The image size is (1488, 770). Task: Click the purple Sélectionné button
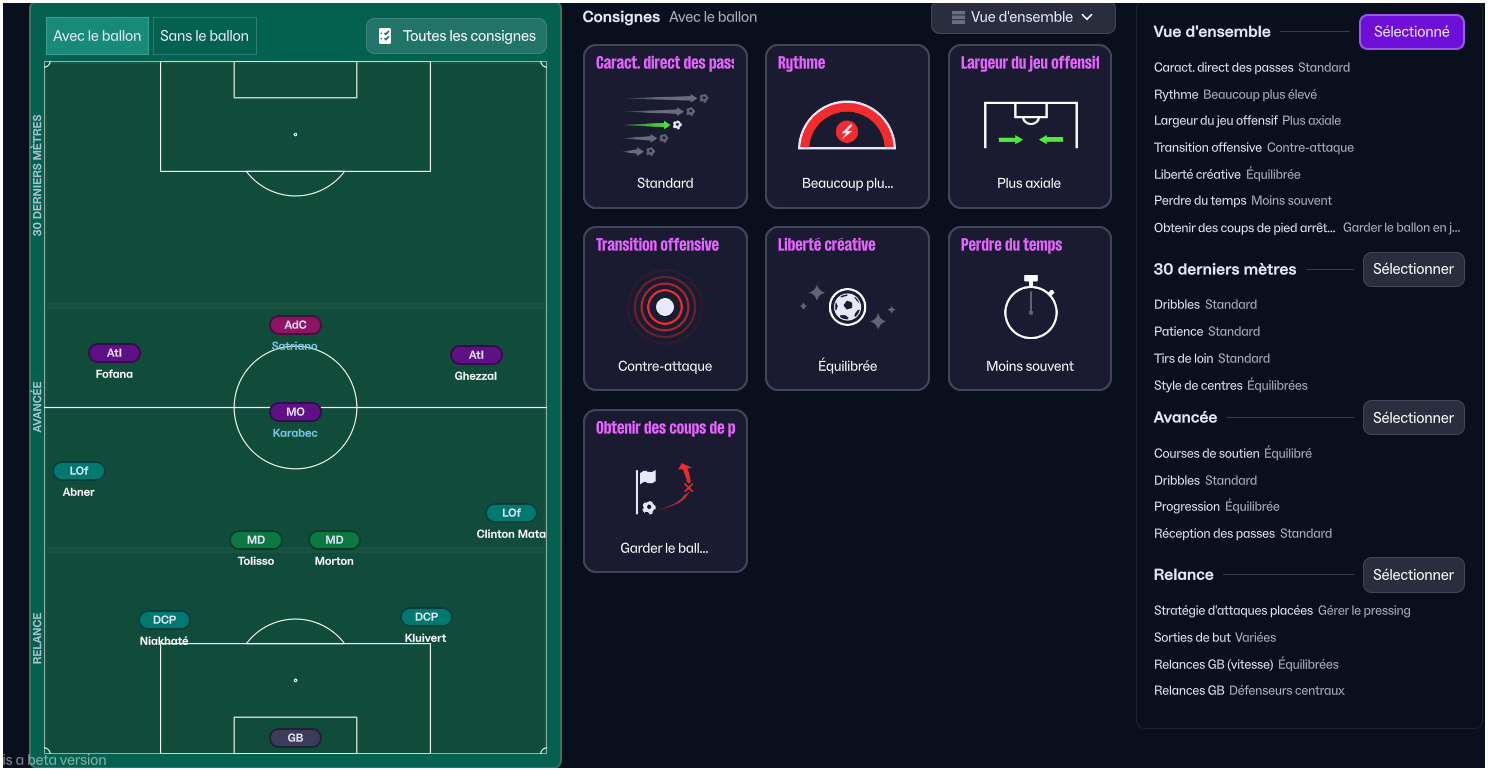[x=1411, y=32]
